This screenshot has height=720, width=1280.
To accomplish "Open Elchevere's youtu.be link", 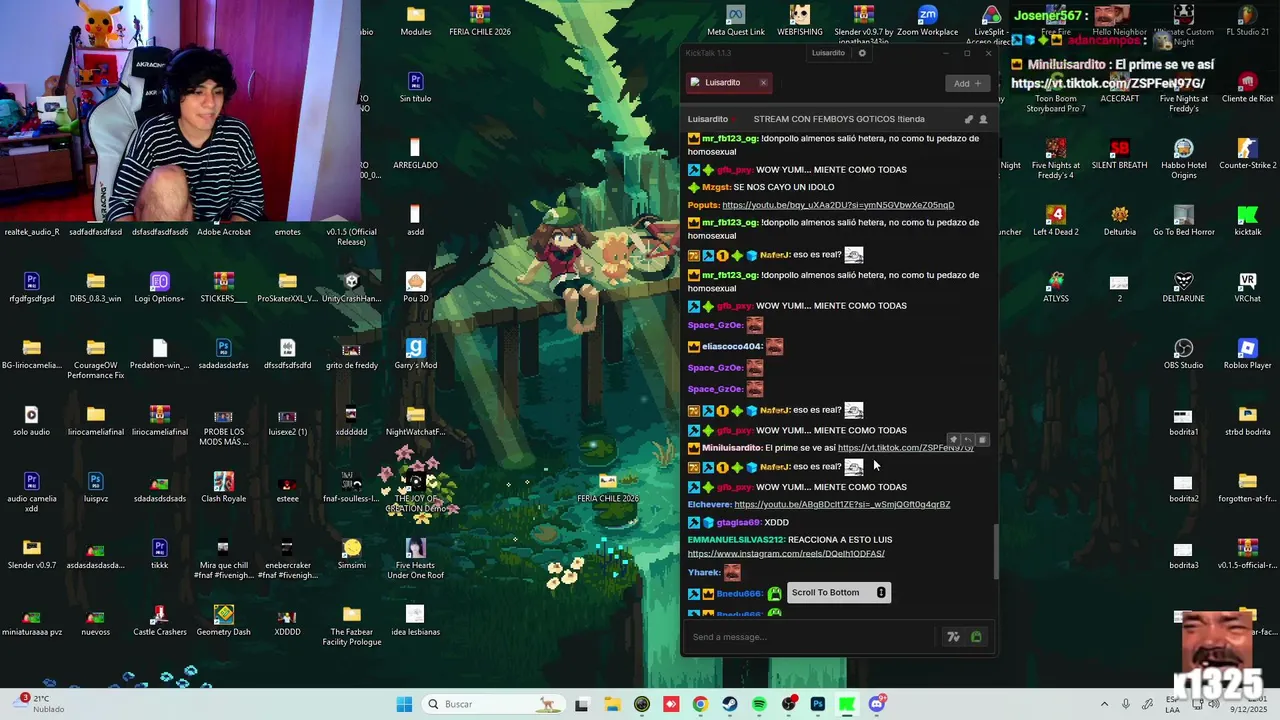I will pyautogui.click(x=842, y=505).
